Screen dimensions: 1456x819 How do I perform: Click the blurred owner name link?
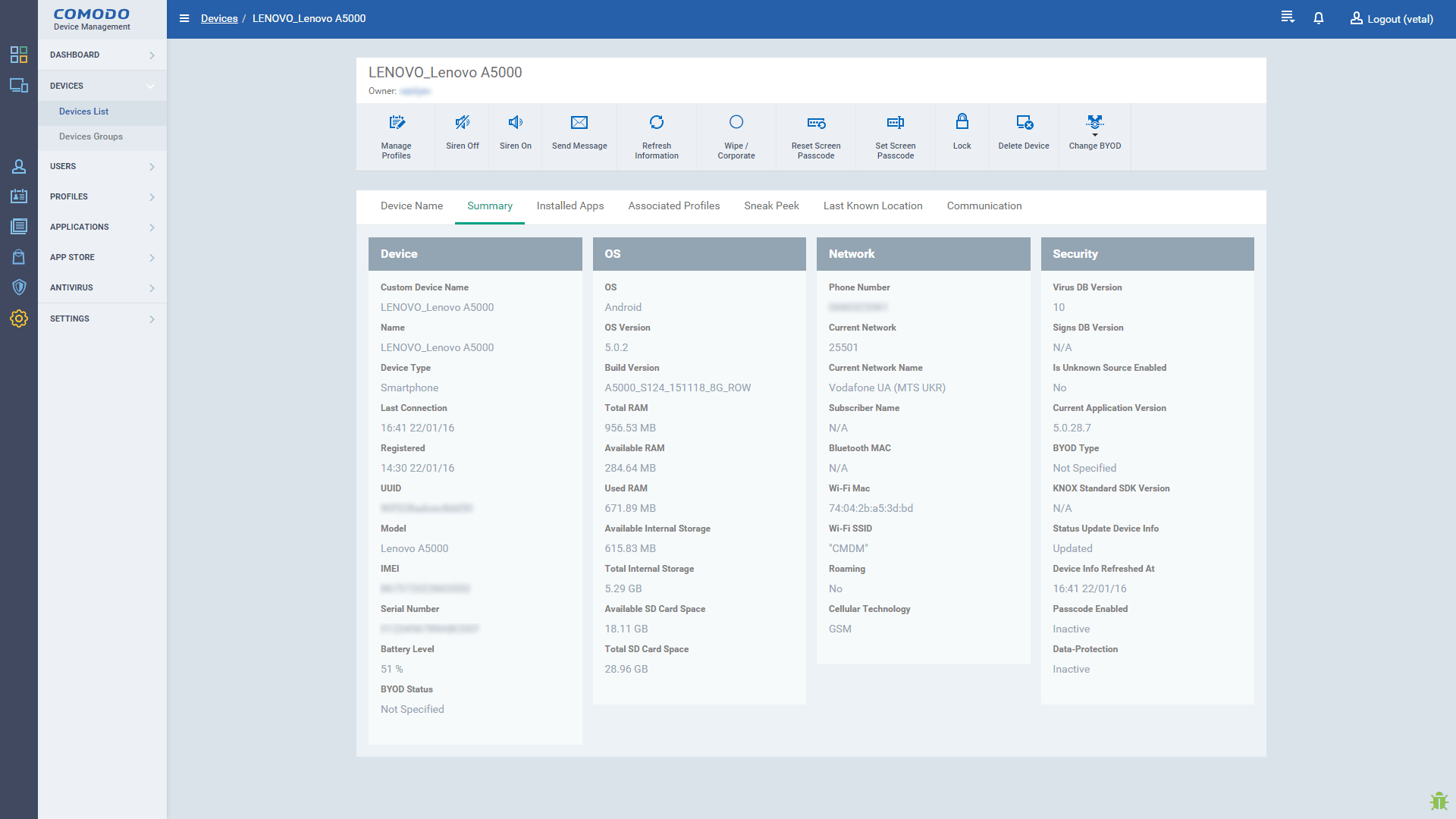pos(415,91)
